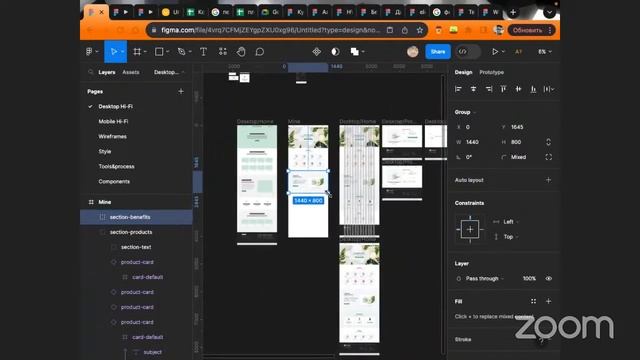Screen dimensions: 640x360
Task: Select the Mobile Hi-Fi page
Action: pyautogui.click(x=113, y=122)
